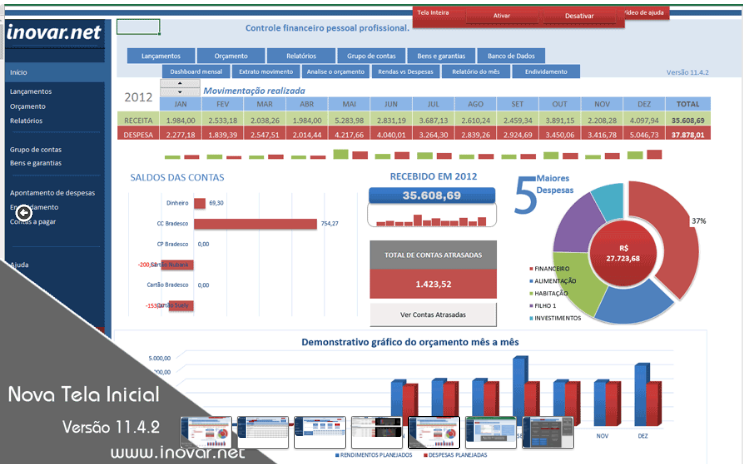This screenshot has width=743, height=464.
Task: Click the inovar.net logo
Action: [x=54, y=32]
